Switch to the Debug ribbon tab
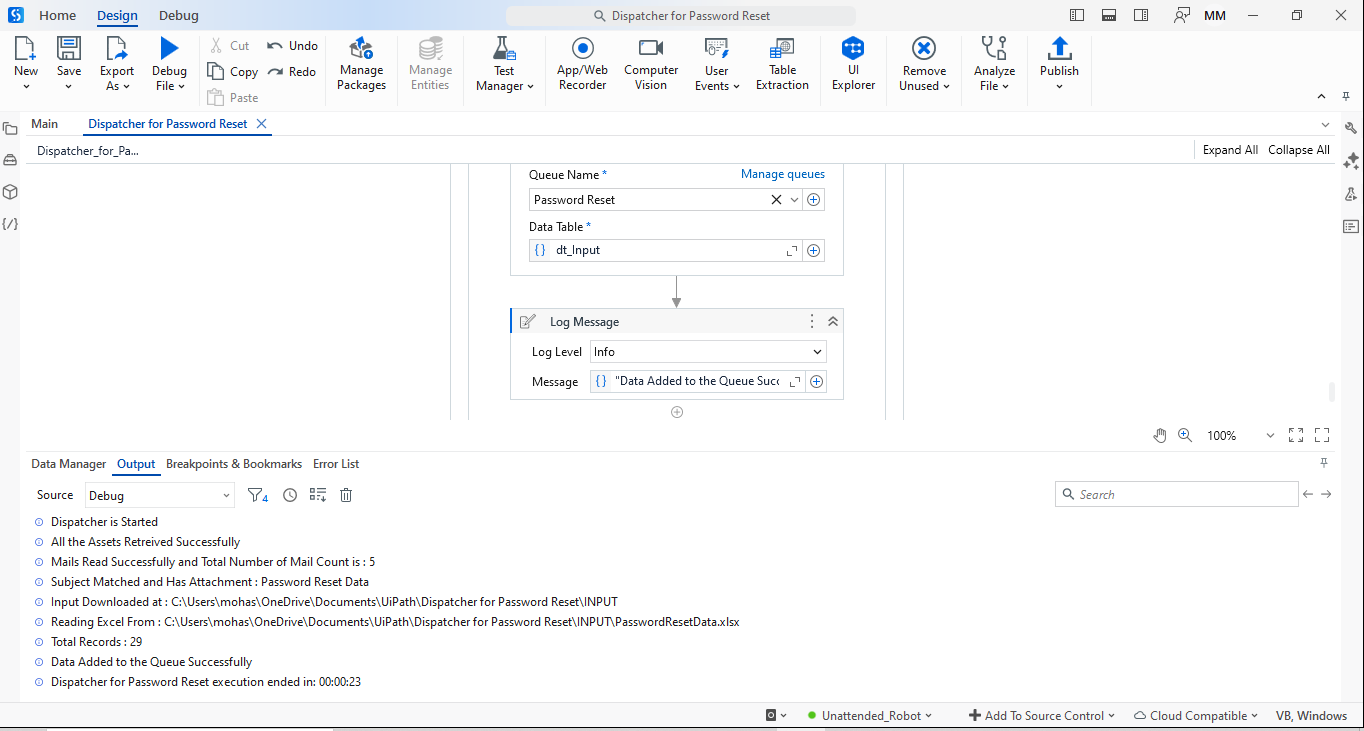 [x=178, y=15]
